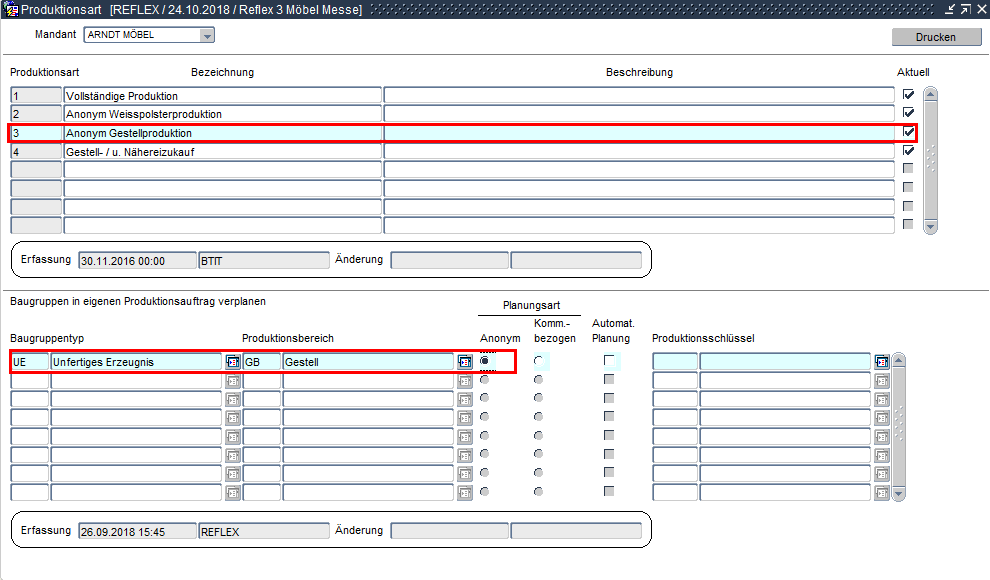Open the Mandant dropdown ARNDT MÖBEL
Image resolution: width=990 pixels, height=580 pixels.
pos(207,35)
